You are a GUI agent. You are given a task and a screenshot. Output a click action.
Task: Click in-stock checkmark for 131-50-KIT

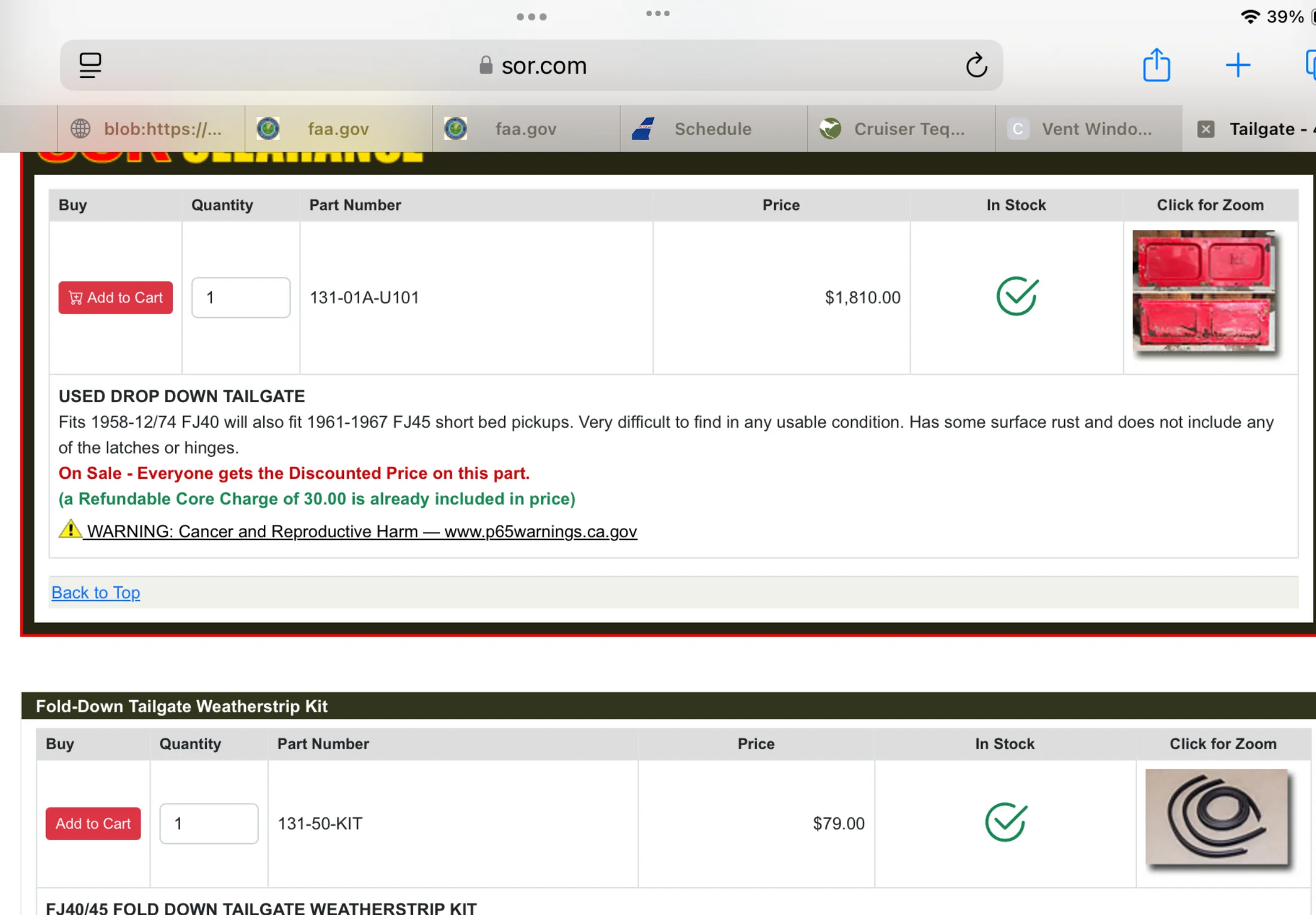point(1005,822)
